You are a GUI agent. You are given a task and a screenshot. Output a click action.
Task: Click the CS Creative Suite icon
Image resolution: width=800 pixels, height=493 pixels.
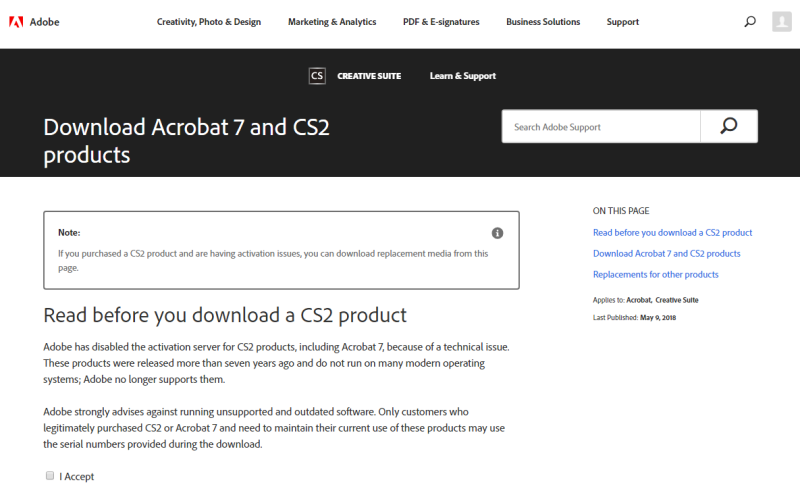[x=317, y=76]
